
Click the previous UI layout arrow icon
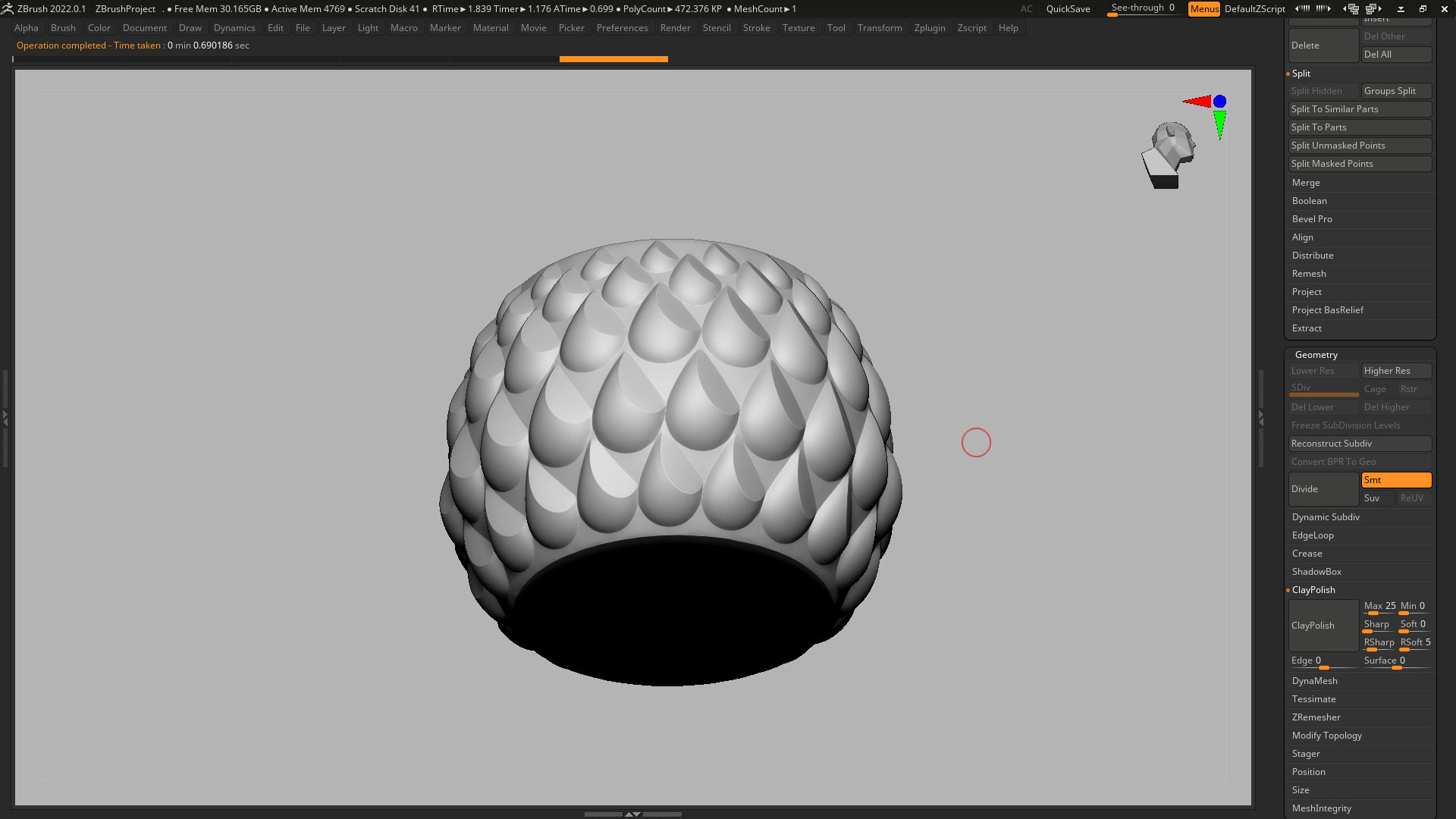click(x=1302, y=9)
